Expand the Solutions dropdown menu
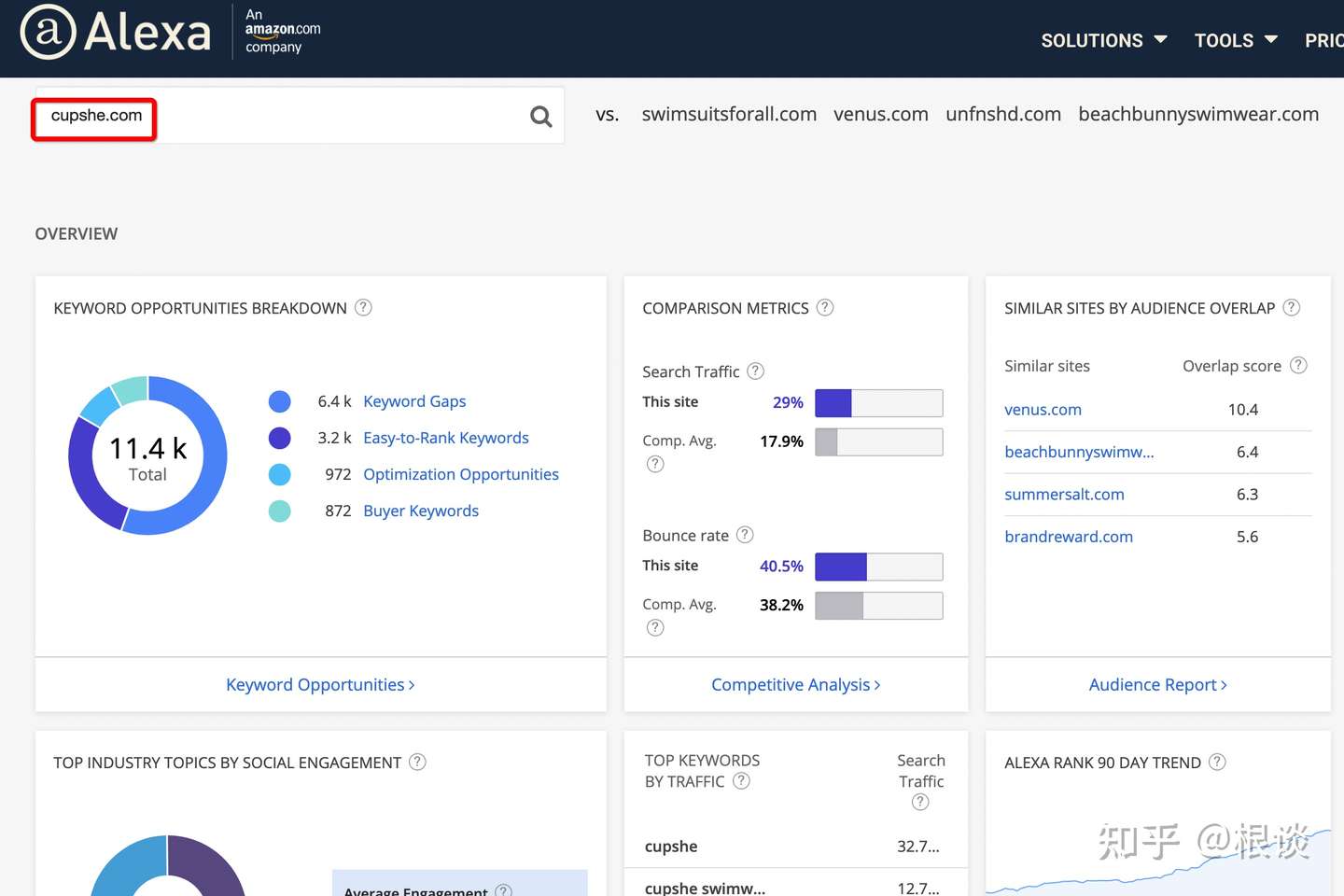1344x896 pixels. (x=1104, y=40)
